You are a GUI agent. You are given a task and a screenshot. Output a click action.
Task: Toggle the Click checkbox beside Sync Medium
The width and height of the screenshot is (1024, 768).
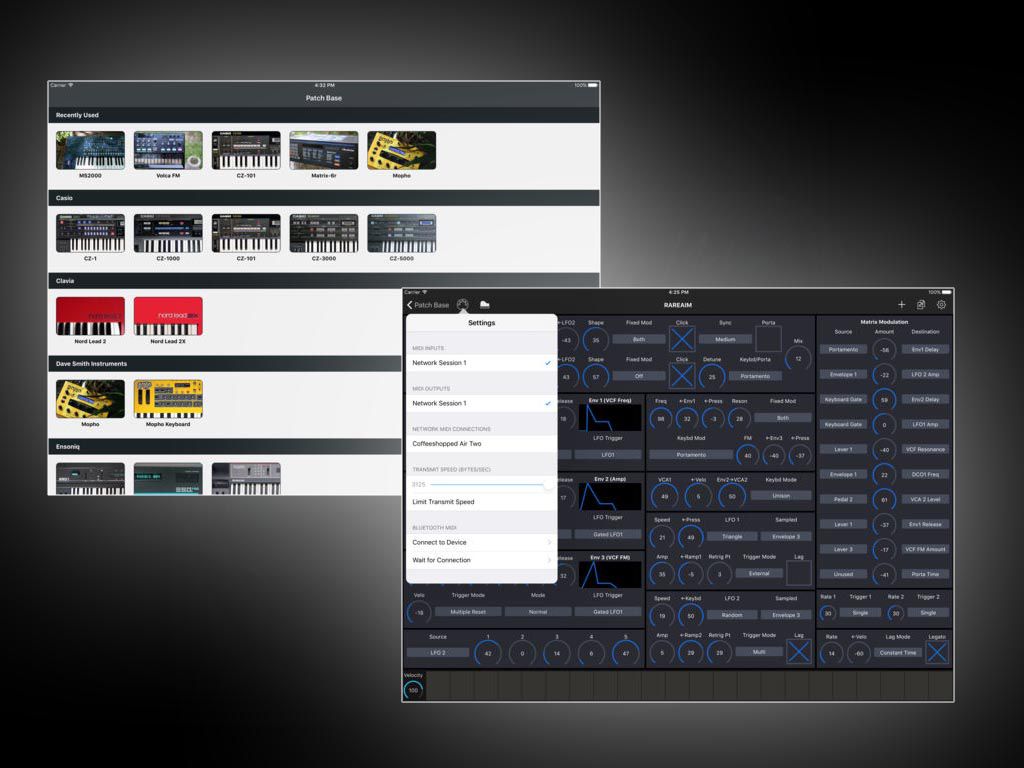682,340
